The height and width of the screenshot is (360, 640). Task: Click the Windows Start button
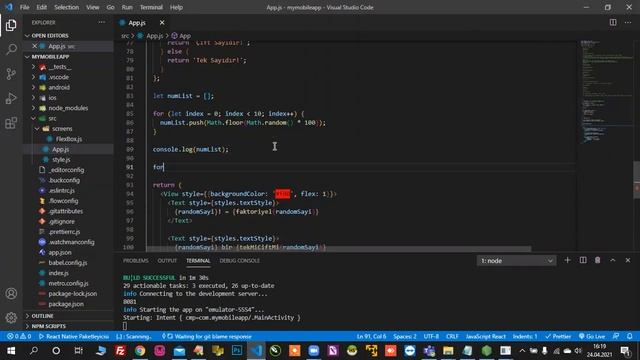coord(11,351)
